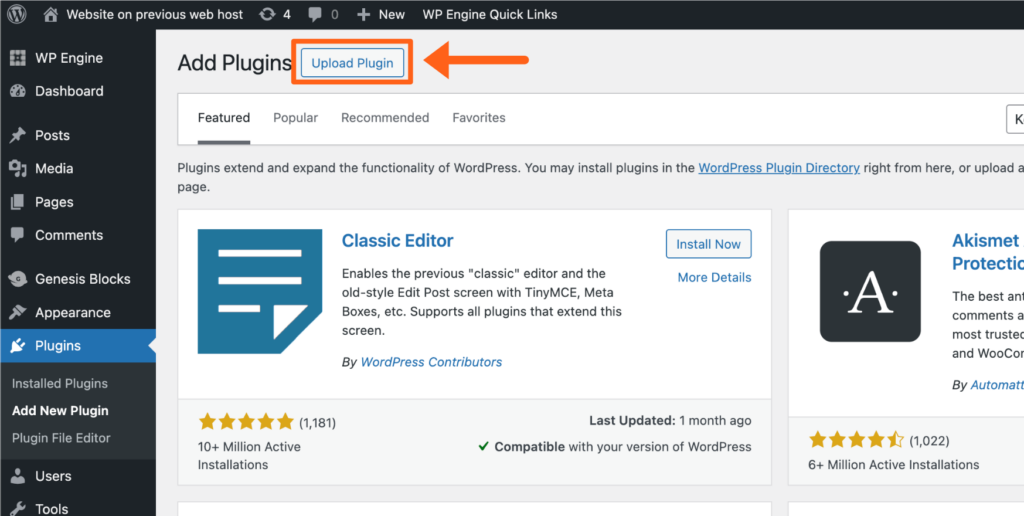
Task: Open the updates circular-arrows icon
Action: [267, 14]
